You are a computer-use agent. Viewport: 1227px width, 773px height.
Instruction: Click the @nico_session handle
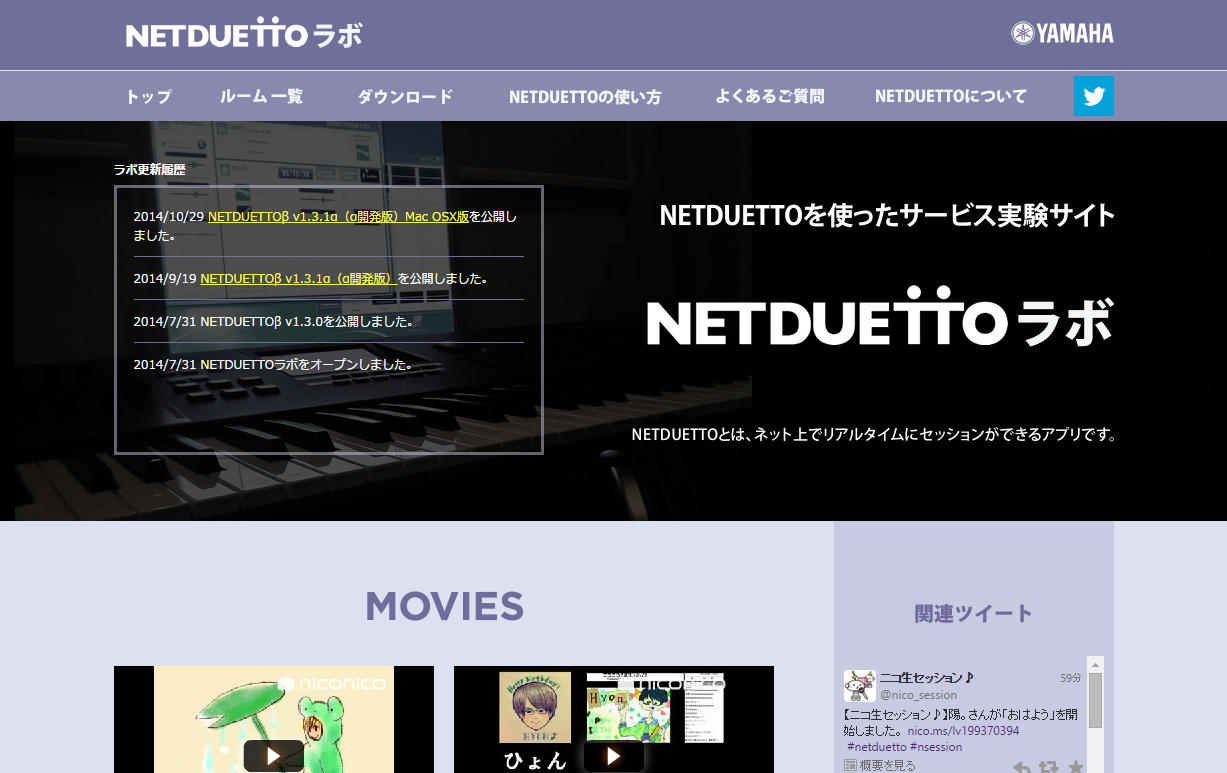point(918,695)
